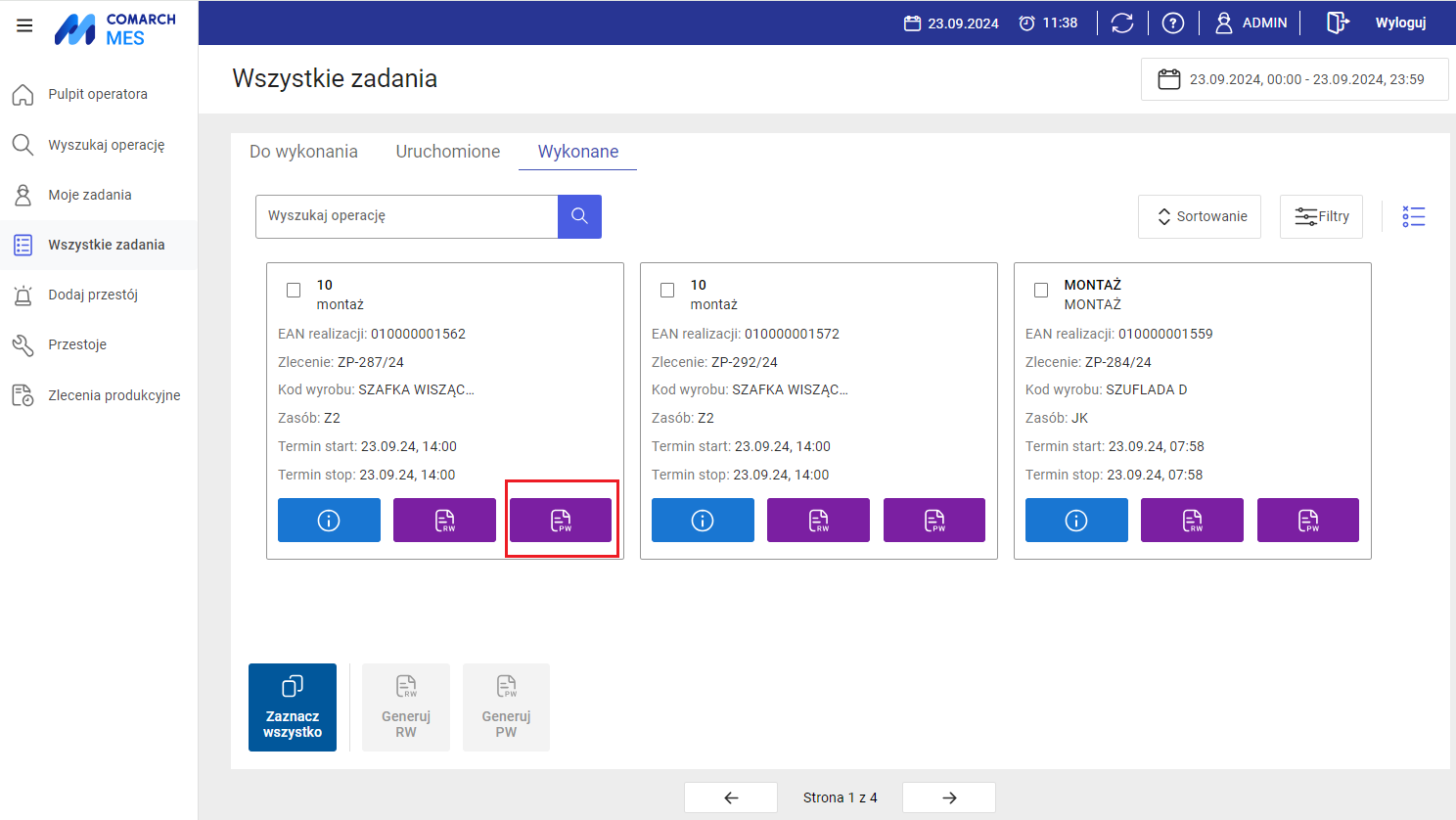Go to previous page arrow
The width and height of the screenshot is (1456, 820).
click(731, 797)
